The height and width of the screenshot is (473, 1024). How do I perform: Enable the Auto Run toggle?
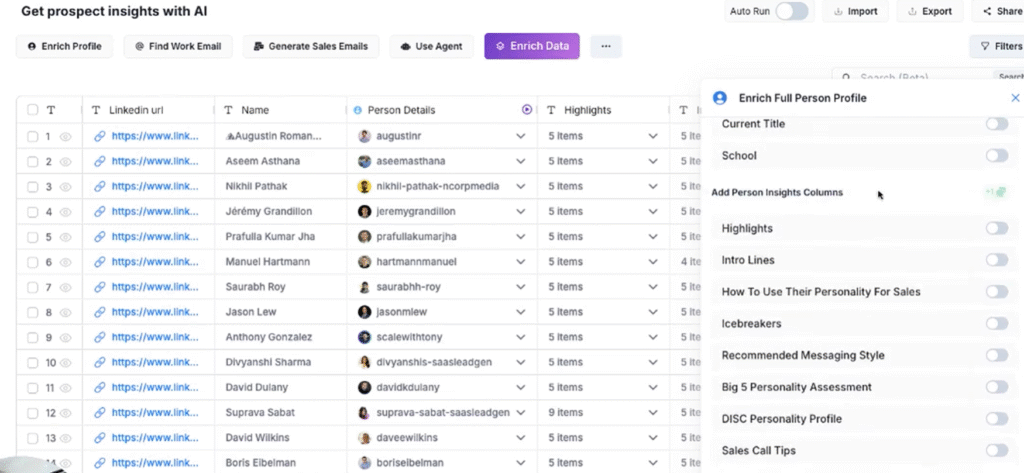791,11
